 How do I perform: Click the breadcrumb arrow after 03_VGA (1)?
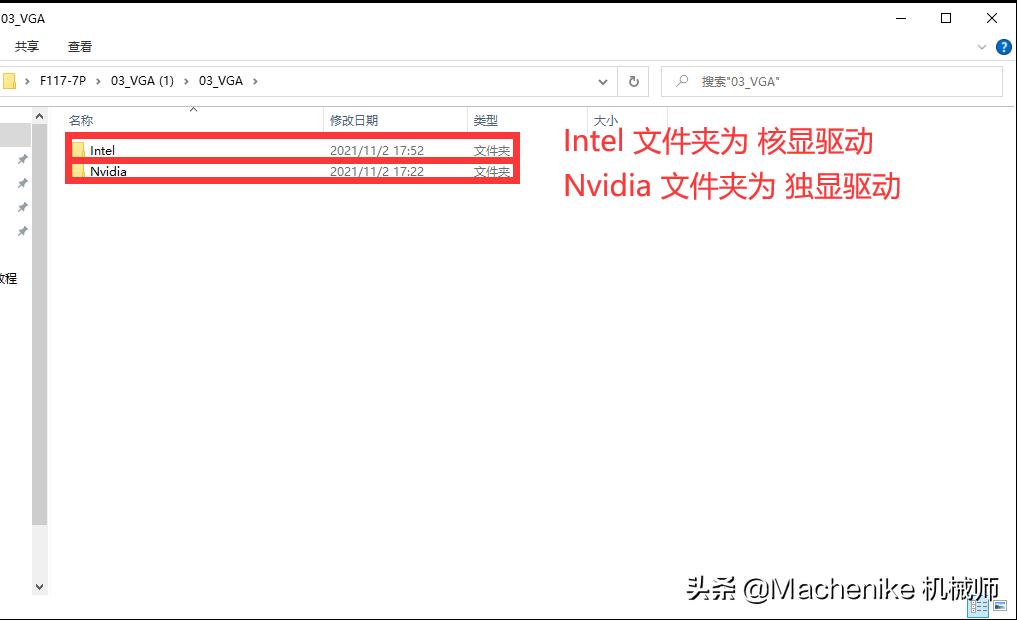pos(186,81)
